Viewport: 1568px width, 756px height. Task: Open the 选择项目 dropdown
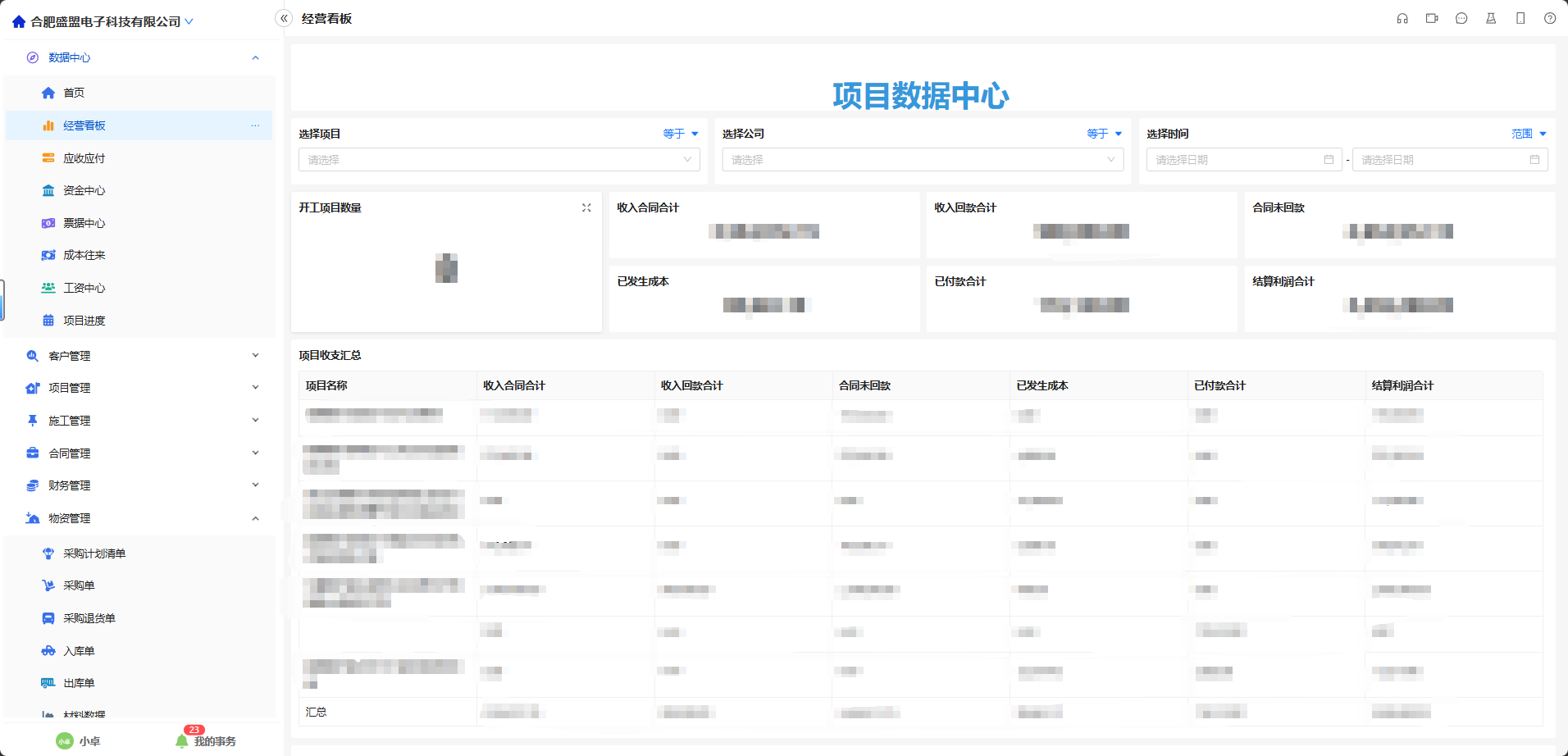(499, 160)
